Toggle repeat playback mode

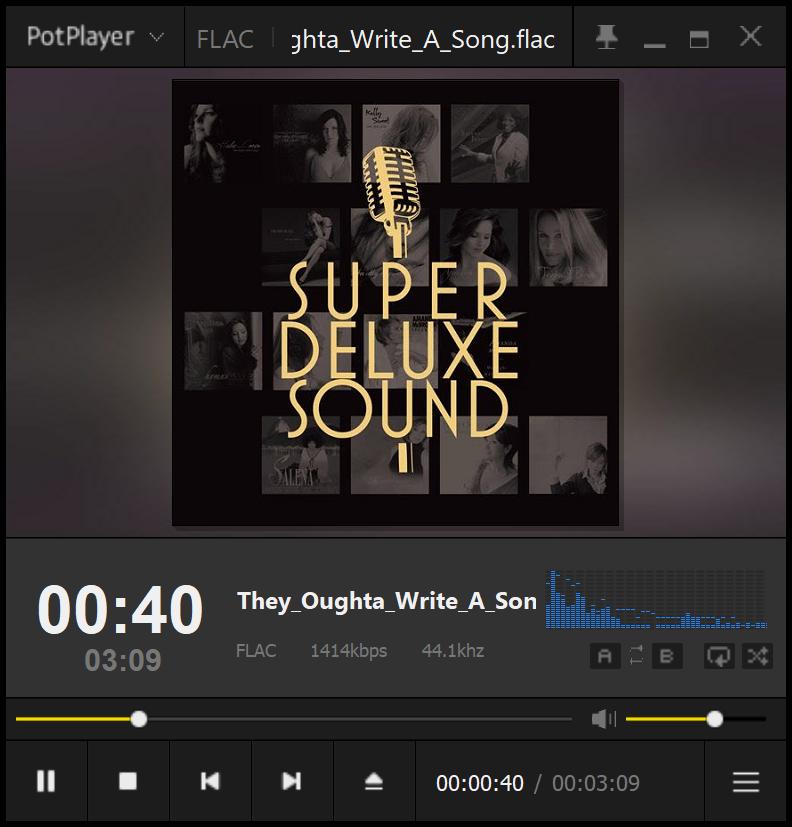click(x=719, y=656)
